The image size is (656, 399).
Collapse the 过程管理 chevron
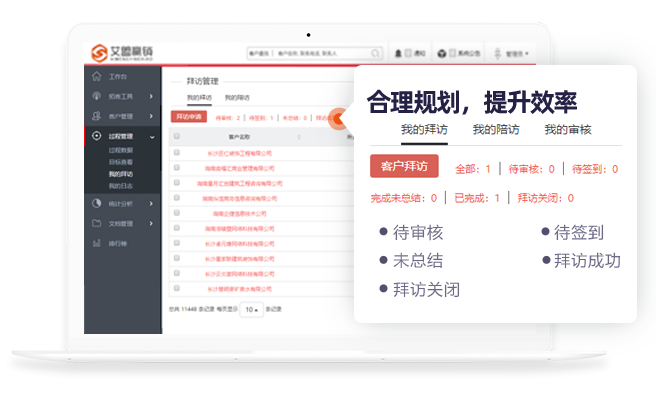coord(152,137)
